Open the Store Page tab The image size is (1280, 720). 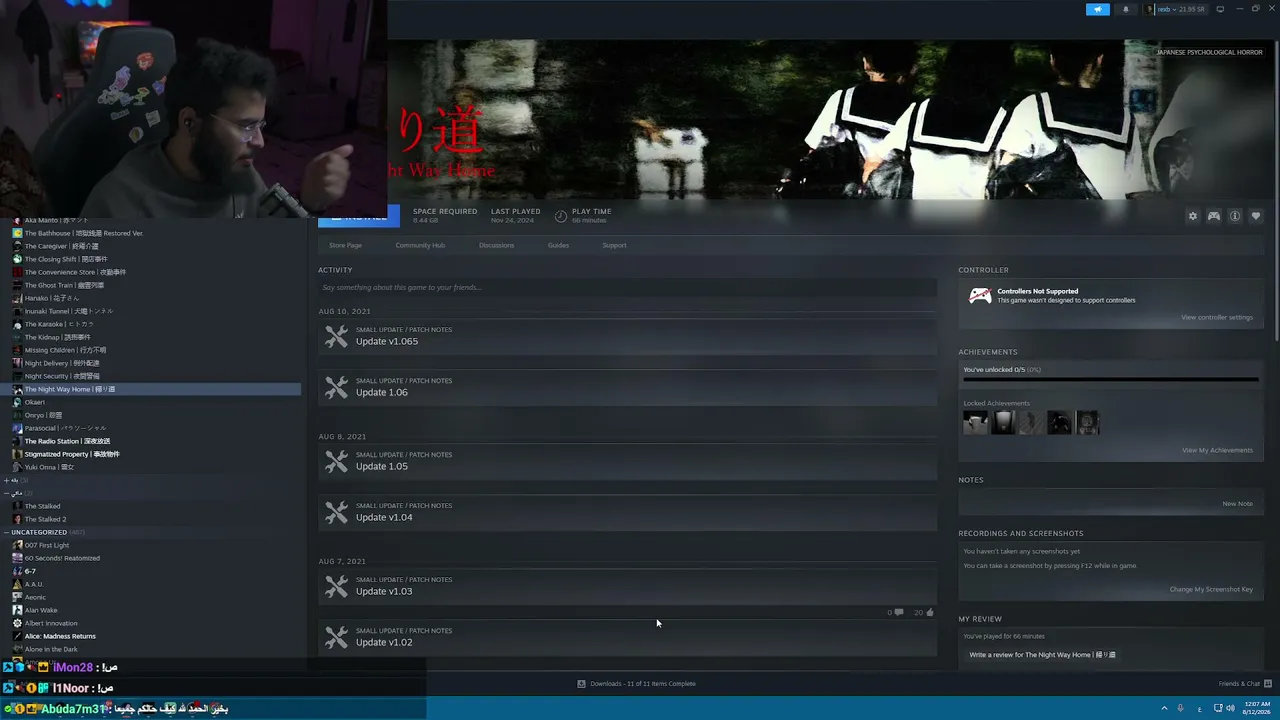345,245
